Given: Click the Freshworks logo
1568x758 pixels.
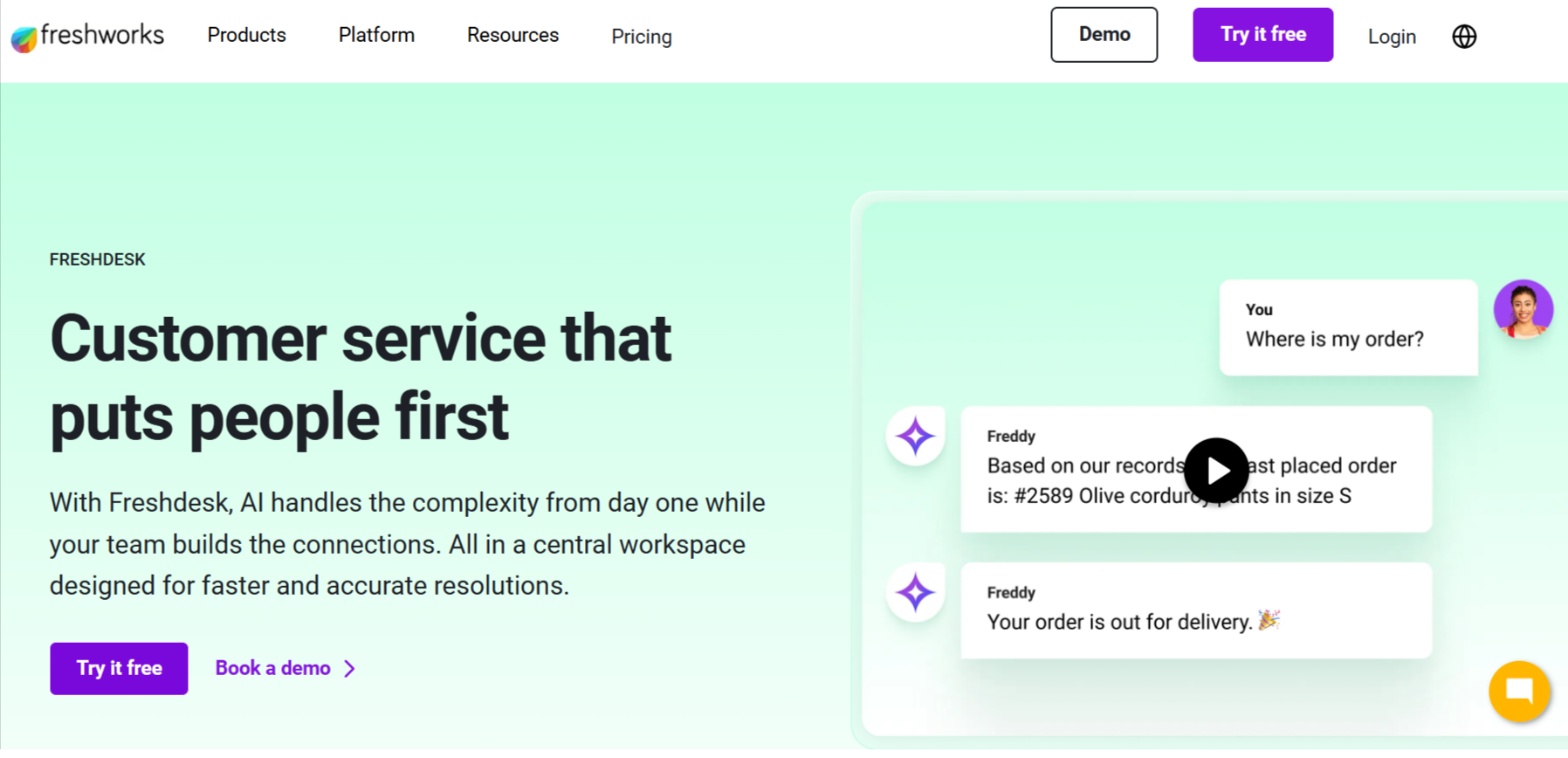Looking at the screenshot, I should point(87,36).
